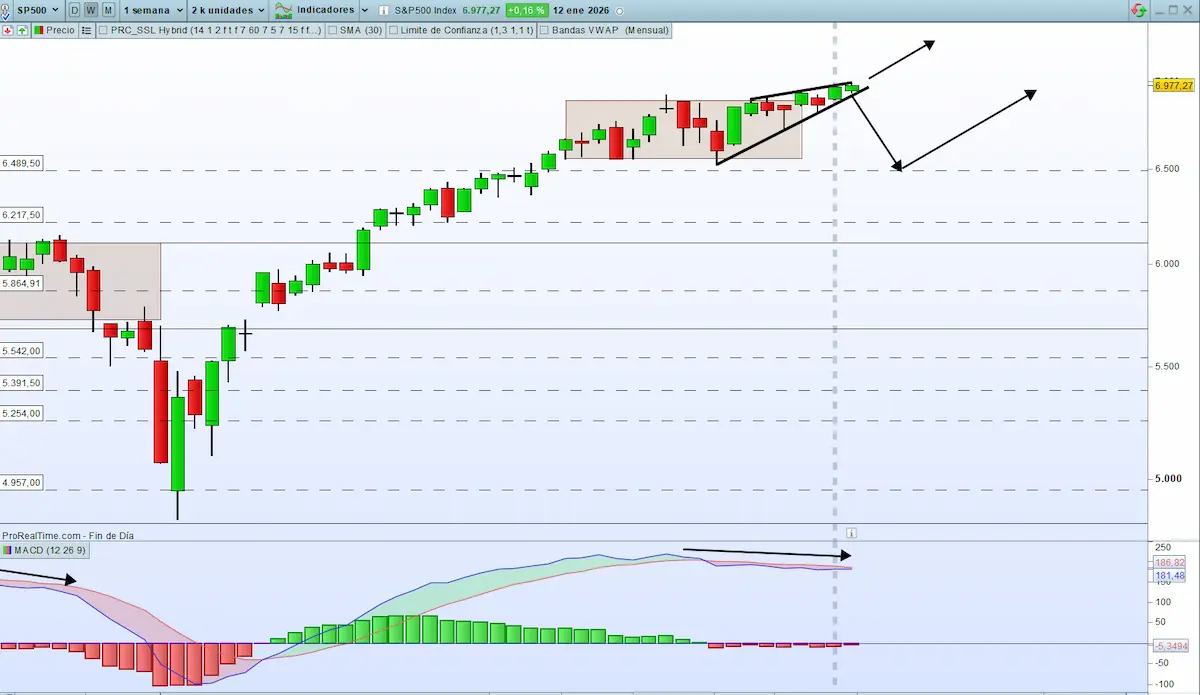Click the info icon beside S&P500 Index
Screen dimensions: 1200x695
[383, 10]
